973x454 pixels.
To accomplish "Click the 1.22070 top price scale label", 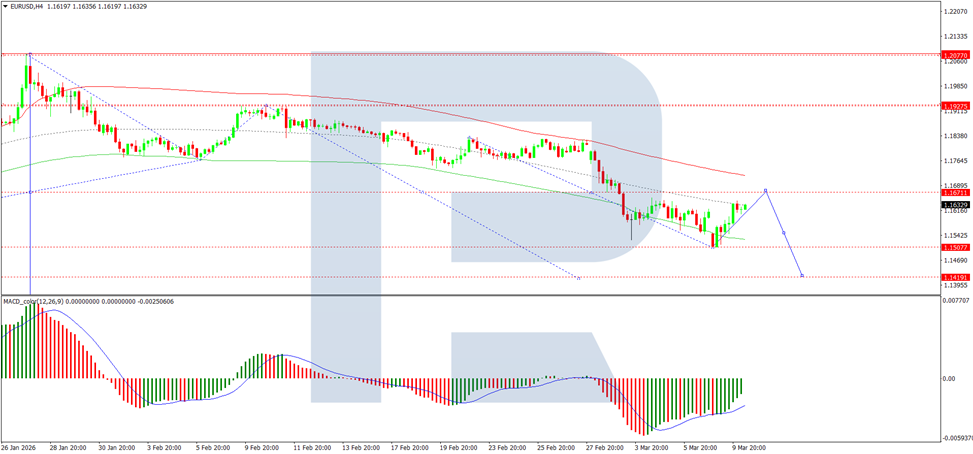I will tap(954, 12).
